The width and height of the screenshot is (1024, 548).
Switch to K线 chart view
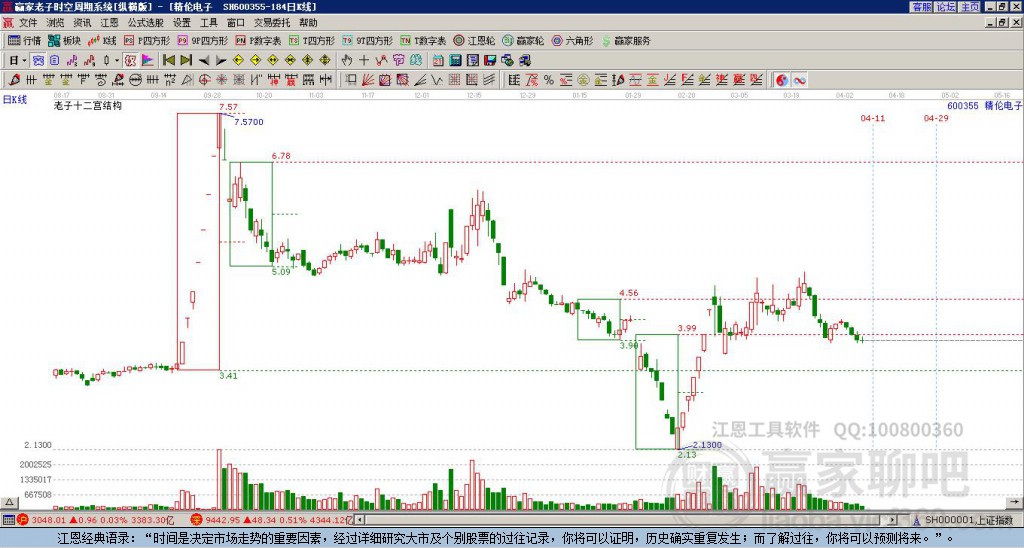pos(103,40)
